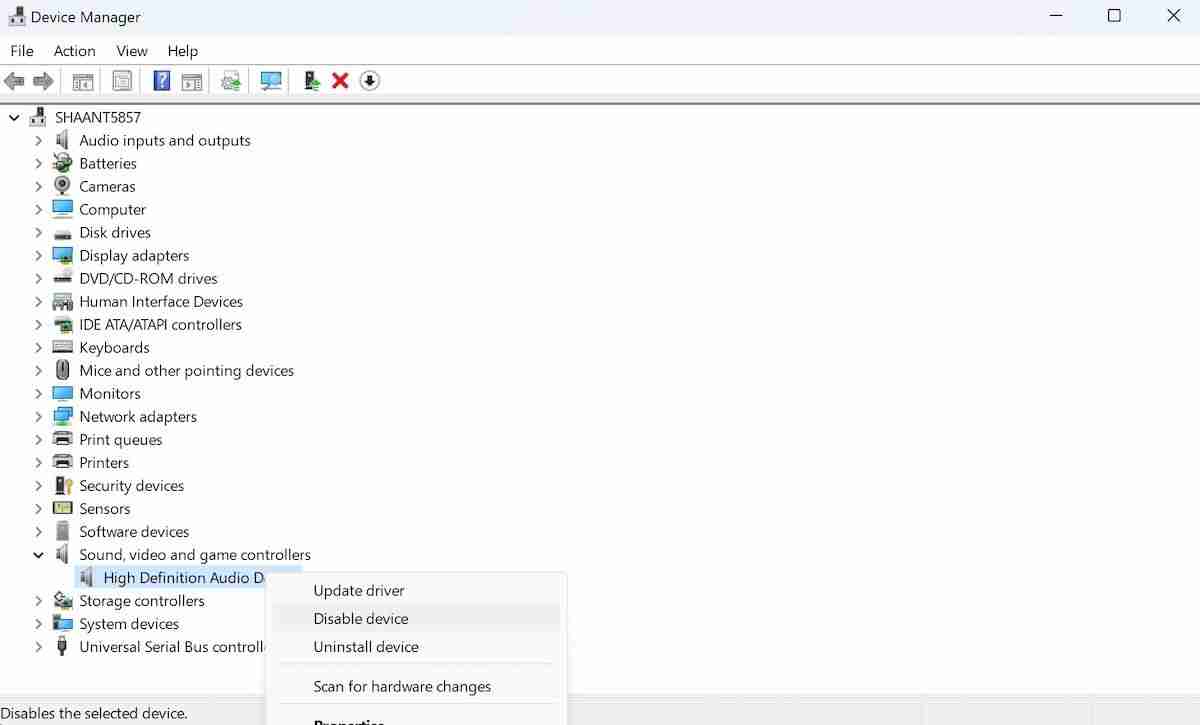The image size is (1200, 725).
Task: Click the red Uninstall device toolbar icon
Action: coord(340,80)
